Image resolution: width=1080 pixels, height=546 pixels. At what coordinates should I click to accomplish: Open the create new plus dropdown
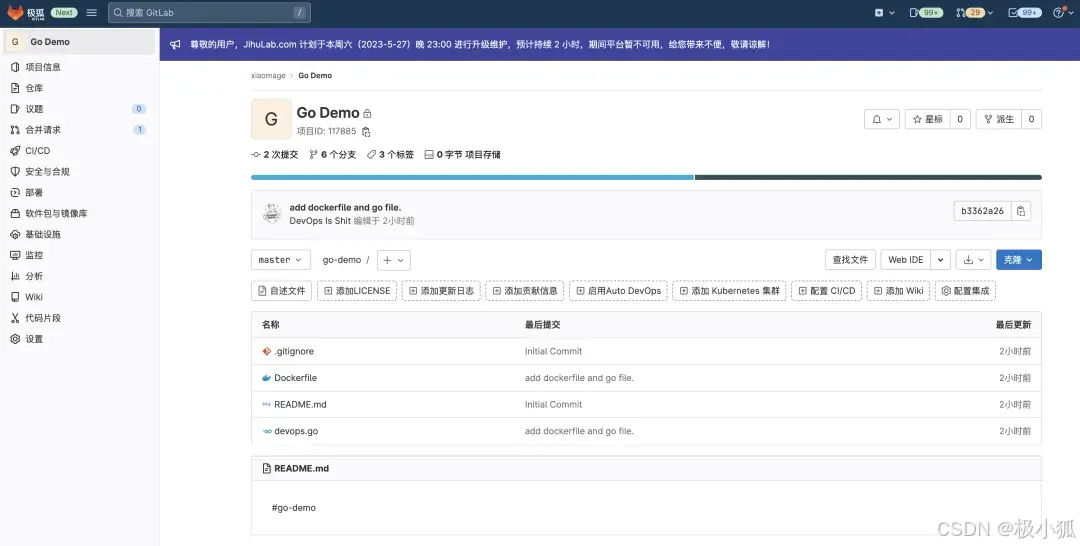(884, 12)
